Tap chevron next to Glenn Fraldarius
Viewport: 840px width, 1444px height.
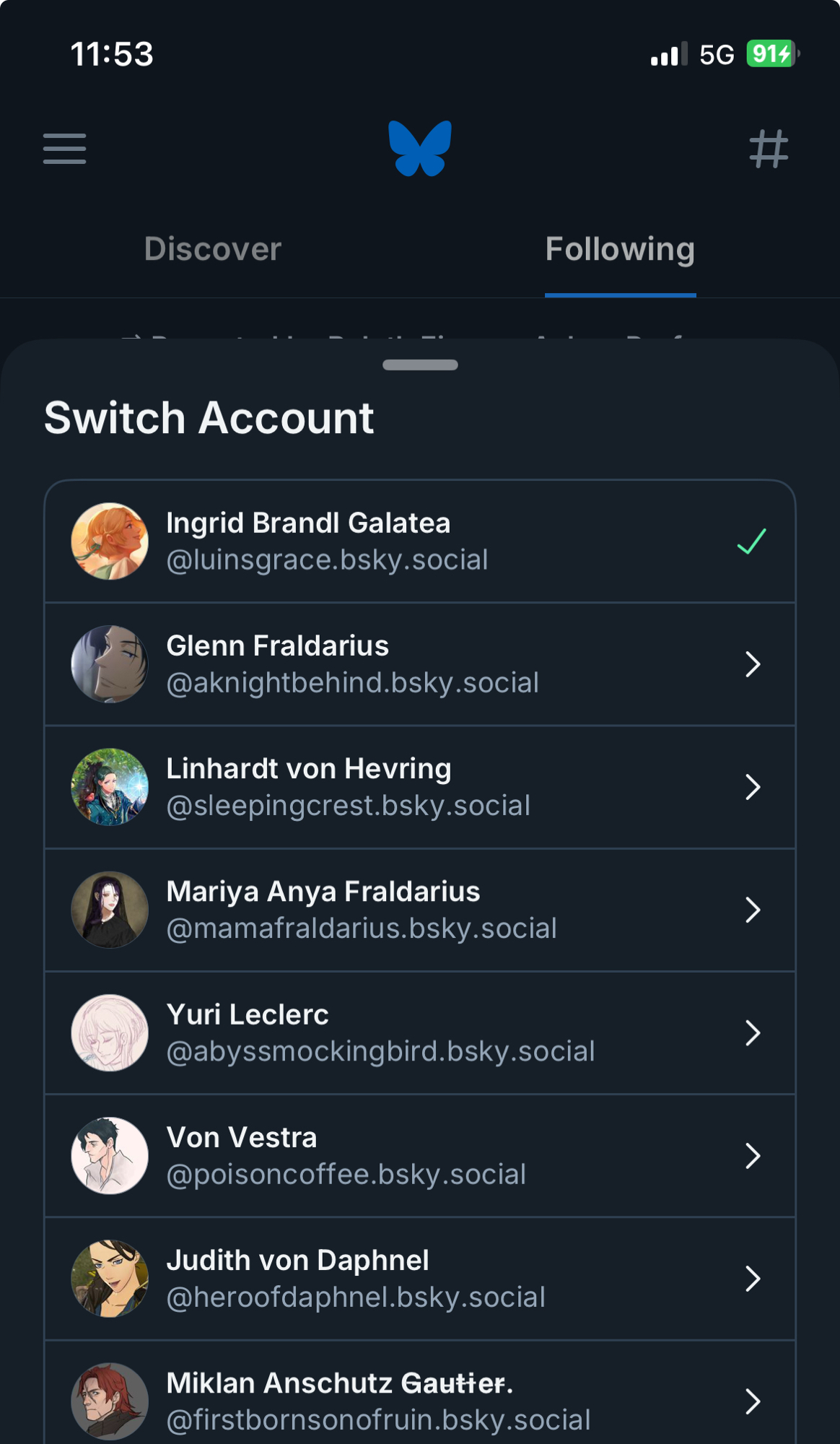coord(753,664)
